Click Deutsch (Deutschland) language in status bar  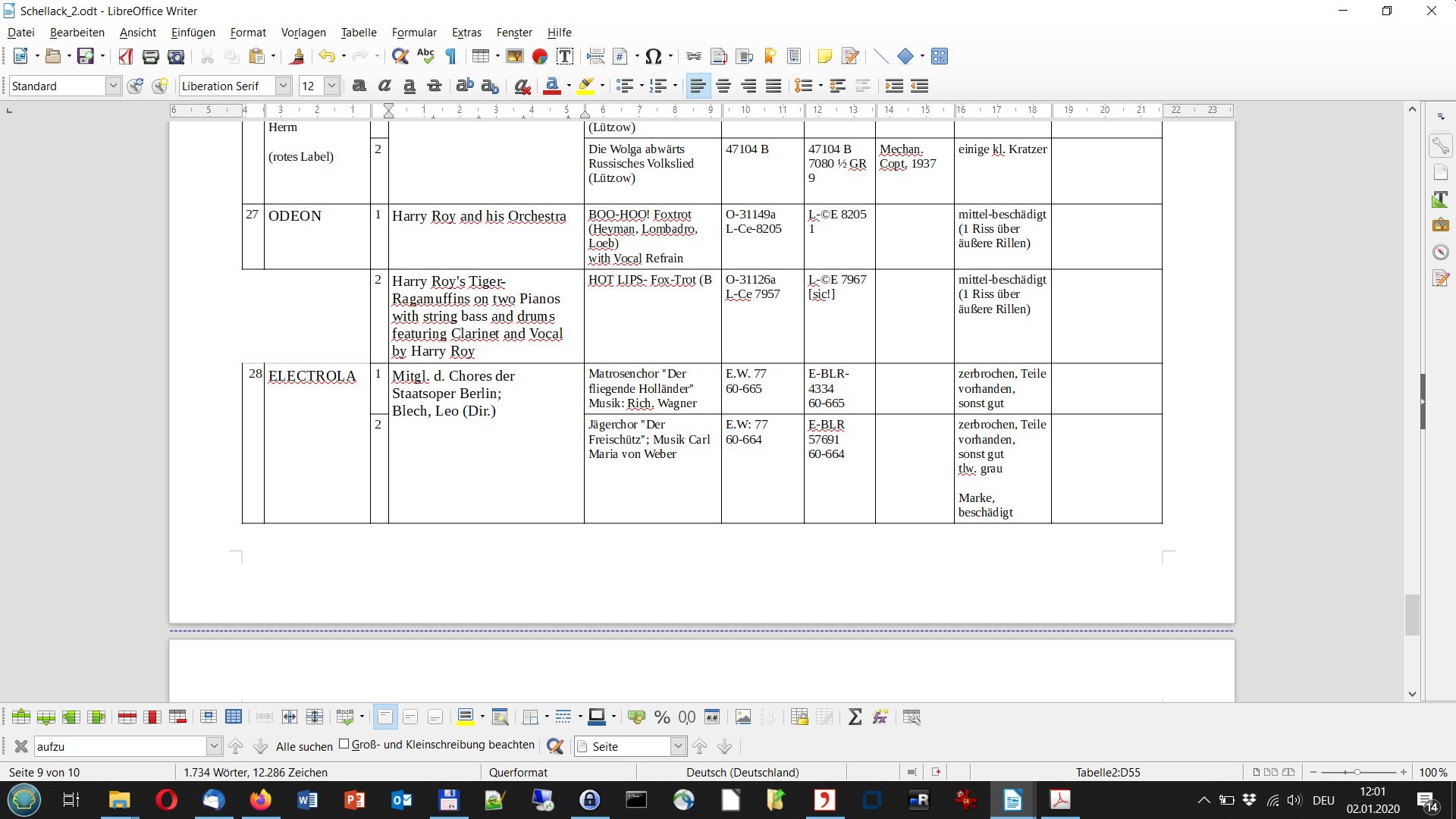click(x=742, y=772)
